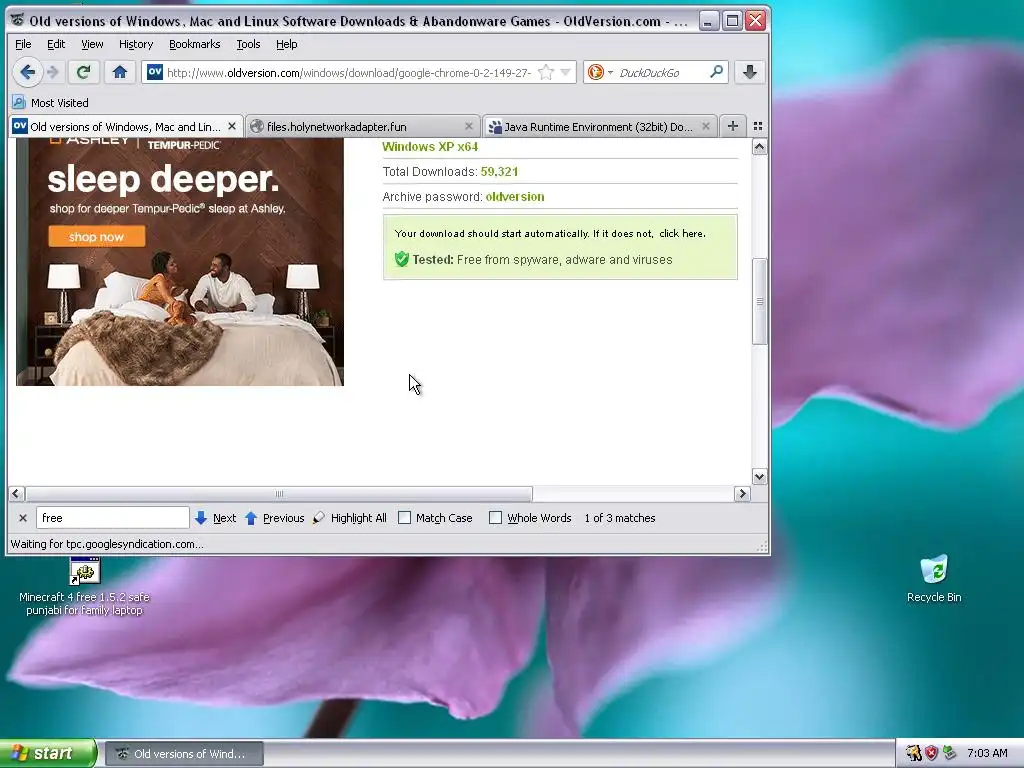Image resolution: width=1024 pixels, height=768 pixels.
Task: Click the Old versions taskbar button
Action: point(184,754)
